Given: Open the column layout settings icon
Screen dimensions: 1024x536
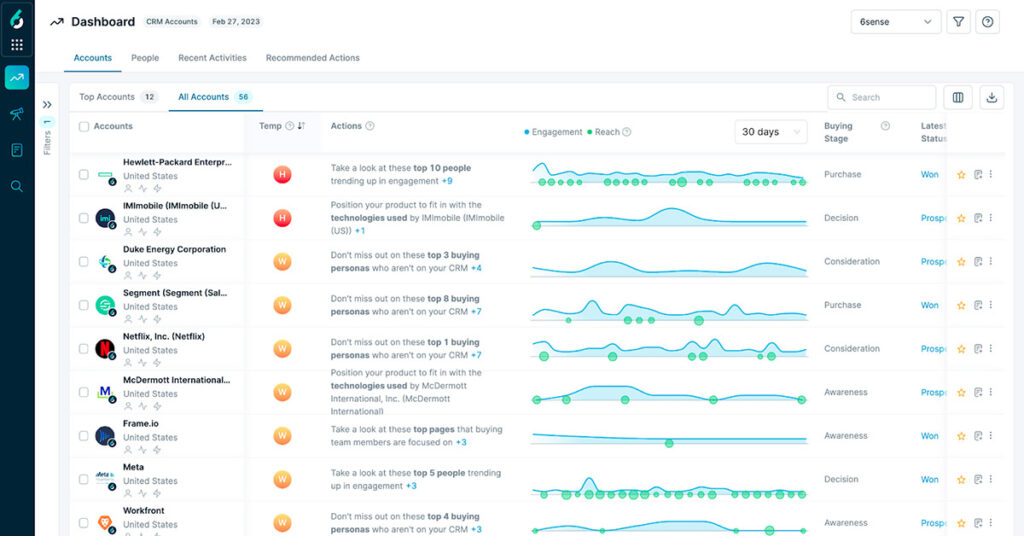Looking at the screenshot, I should point(958,97).
